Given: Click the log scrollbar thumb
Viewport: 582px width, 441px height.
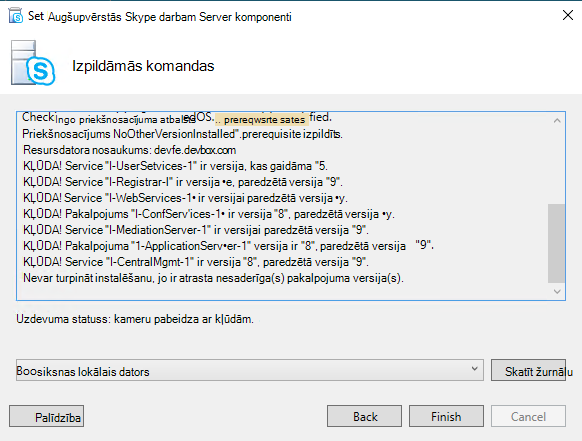Looking at the screenshot, I should tap(556, 243).
